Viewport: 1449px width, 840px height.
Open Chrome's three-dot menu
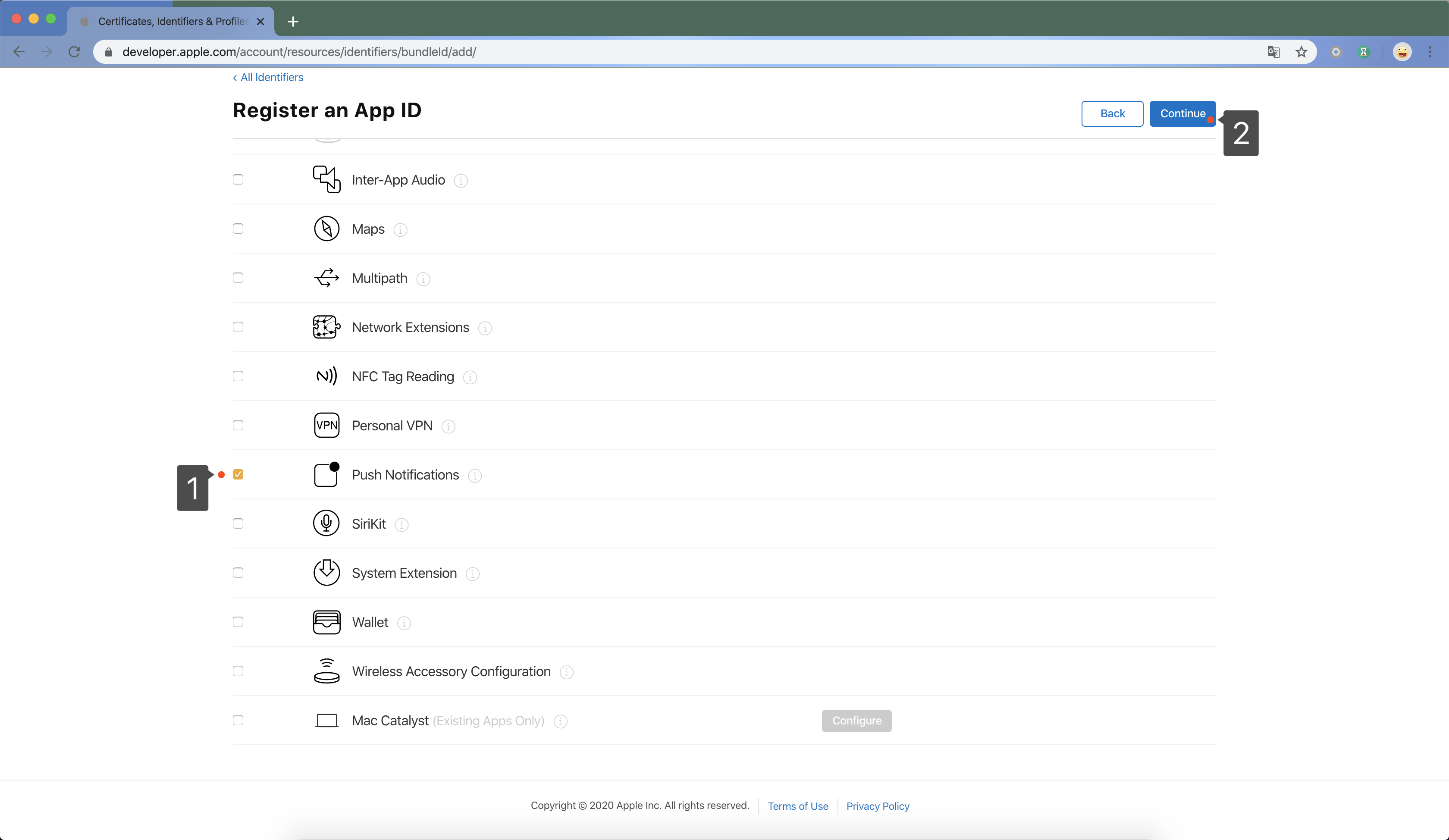click(x=1430, y=52)
